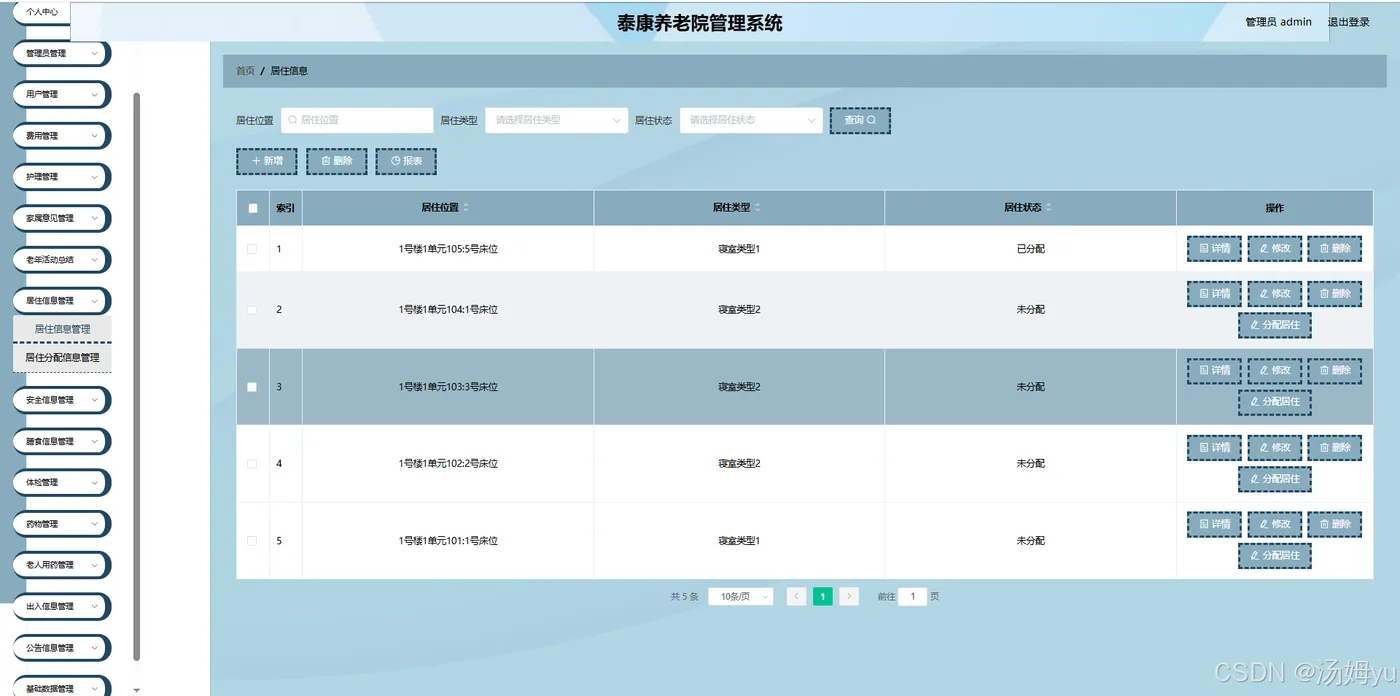Select the checkbox for row 3
This screenshot has height=696, width=1400.
pyautogui.click(x=252, y=387)
